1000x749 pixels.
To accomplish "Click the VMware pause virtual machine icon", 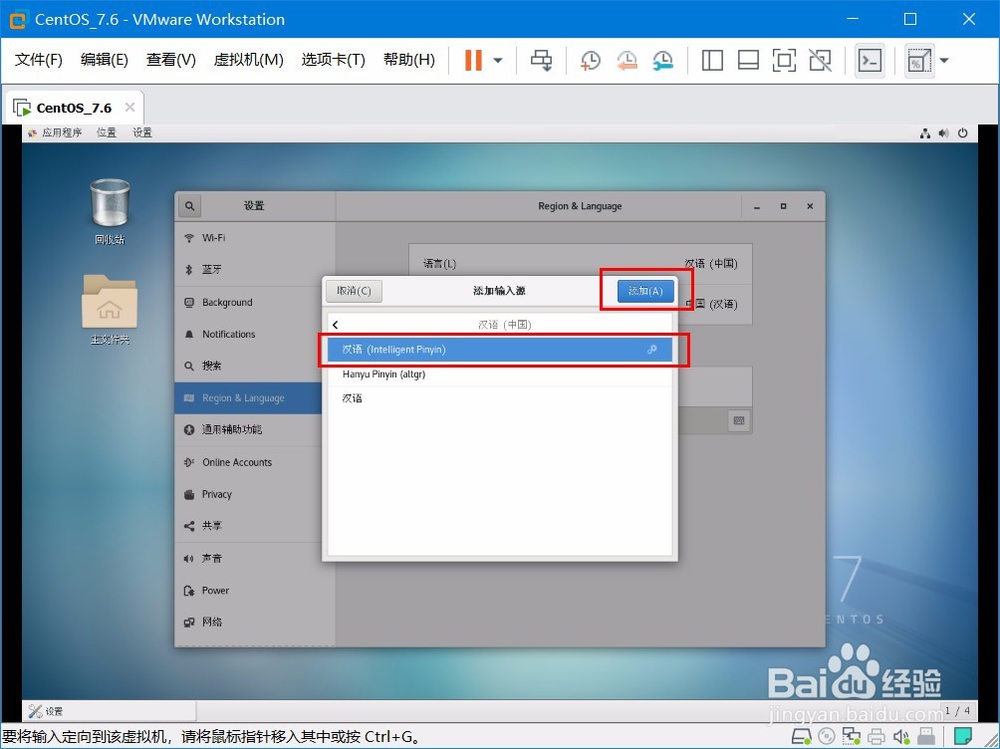I will (473, 61).
